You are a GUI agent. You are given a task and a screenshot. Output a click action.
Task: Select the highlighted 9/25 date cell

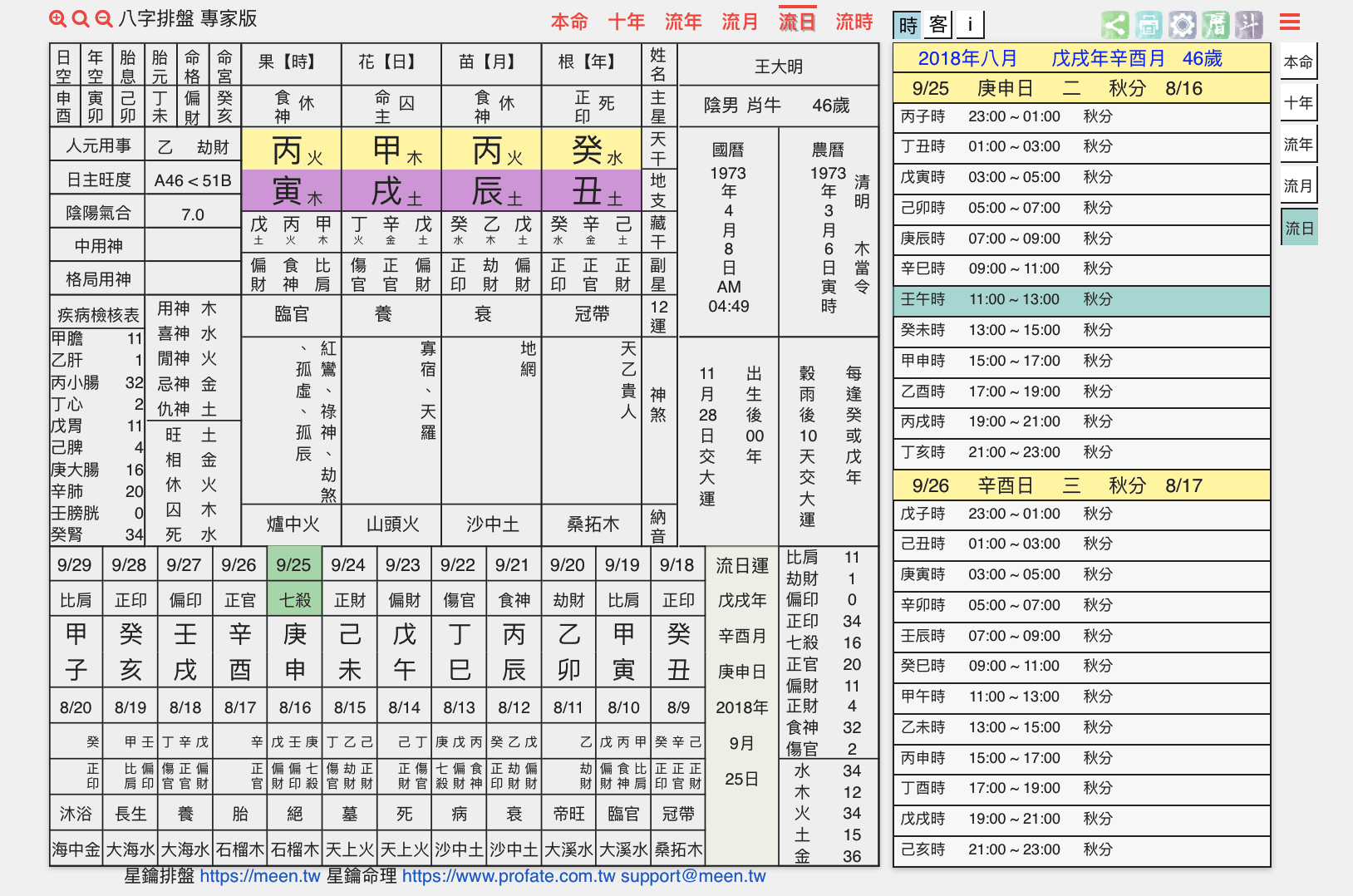[x=294, y=565]
